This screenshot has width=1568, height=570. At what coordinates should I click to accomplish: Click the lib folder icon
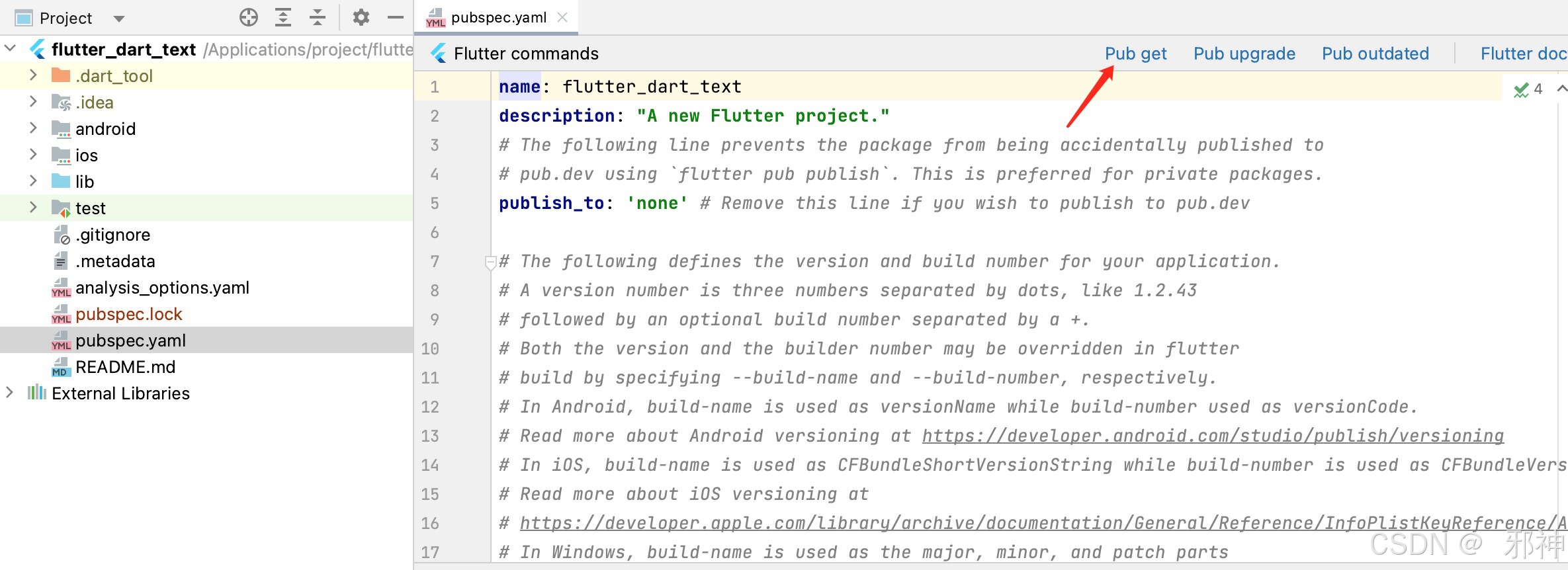coord(61,181)
